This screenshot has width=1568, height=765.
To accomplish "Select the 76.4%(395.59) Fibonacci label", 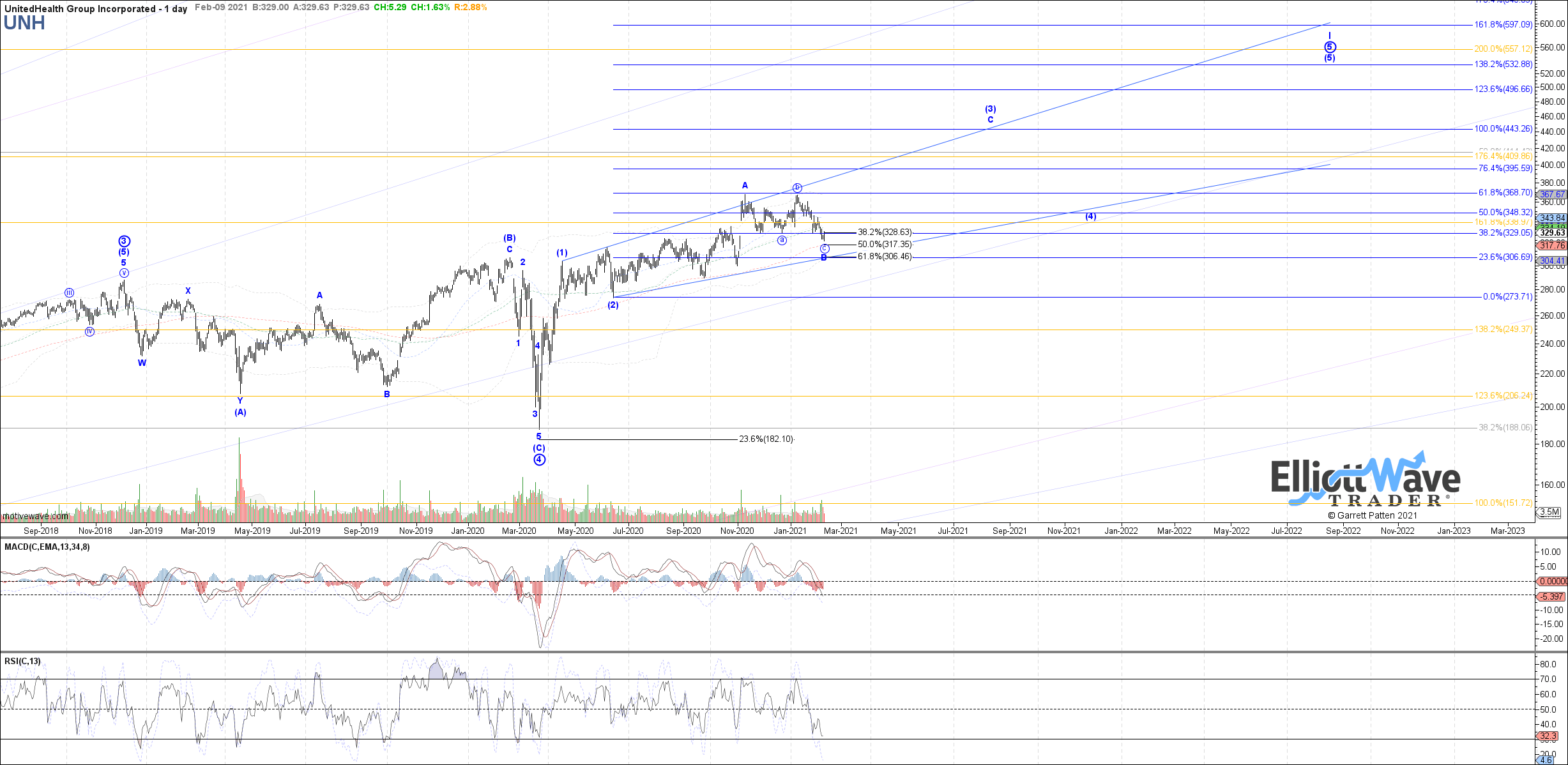I will coord(1505,169).
